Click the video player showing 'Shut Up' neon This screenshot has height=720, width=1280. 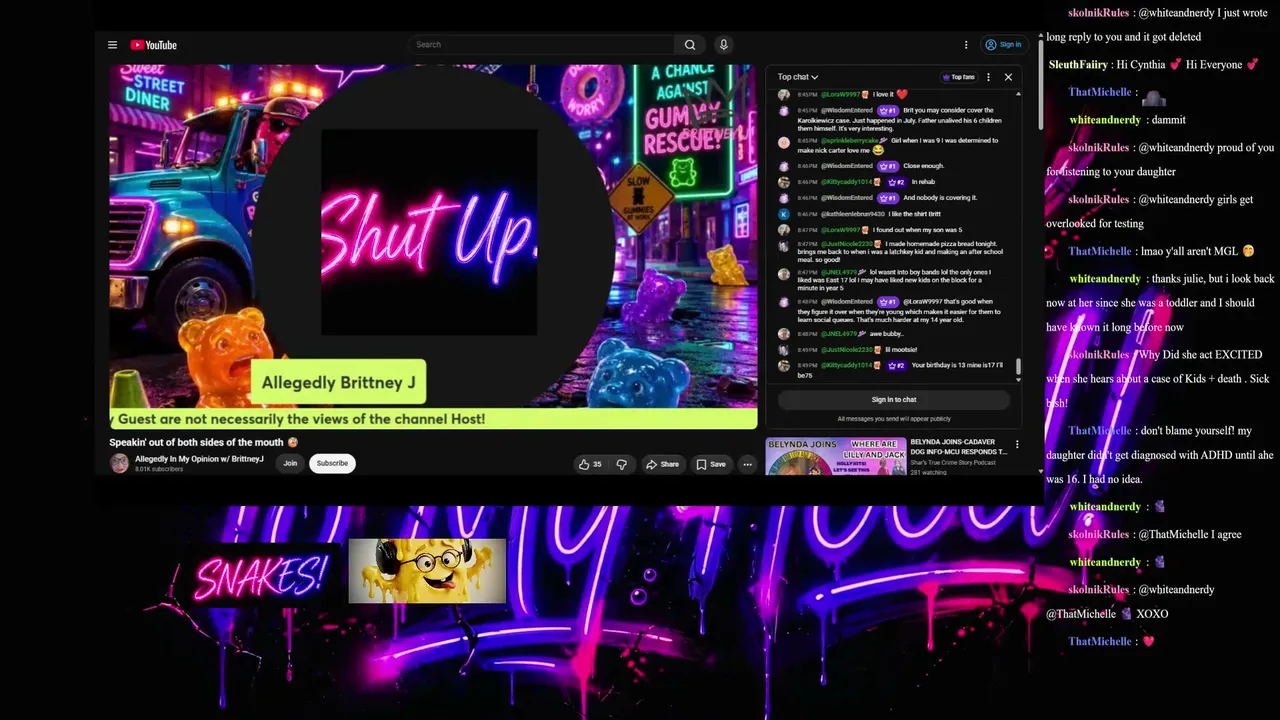pos(433,247)
